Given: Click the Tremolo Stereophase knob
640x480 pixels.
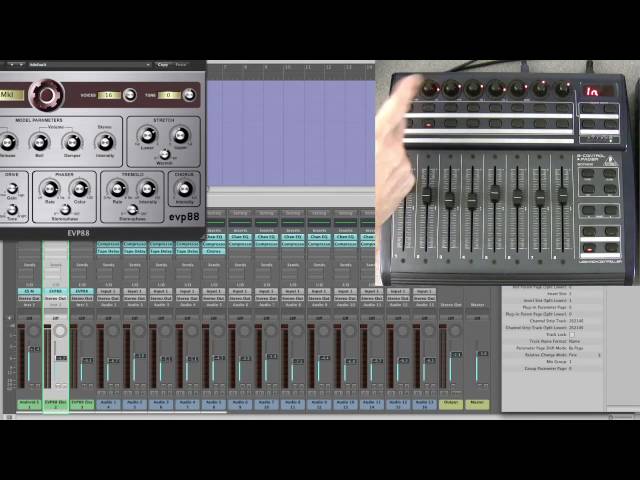Looking at the screenshot, I should coord(132,210).
